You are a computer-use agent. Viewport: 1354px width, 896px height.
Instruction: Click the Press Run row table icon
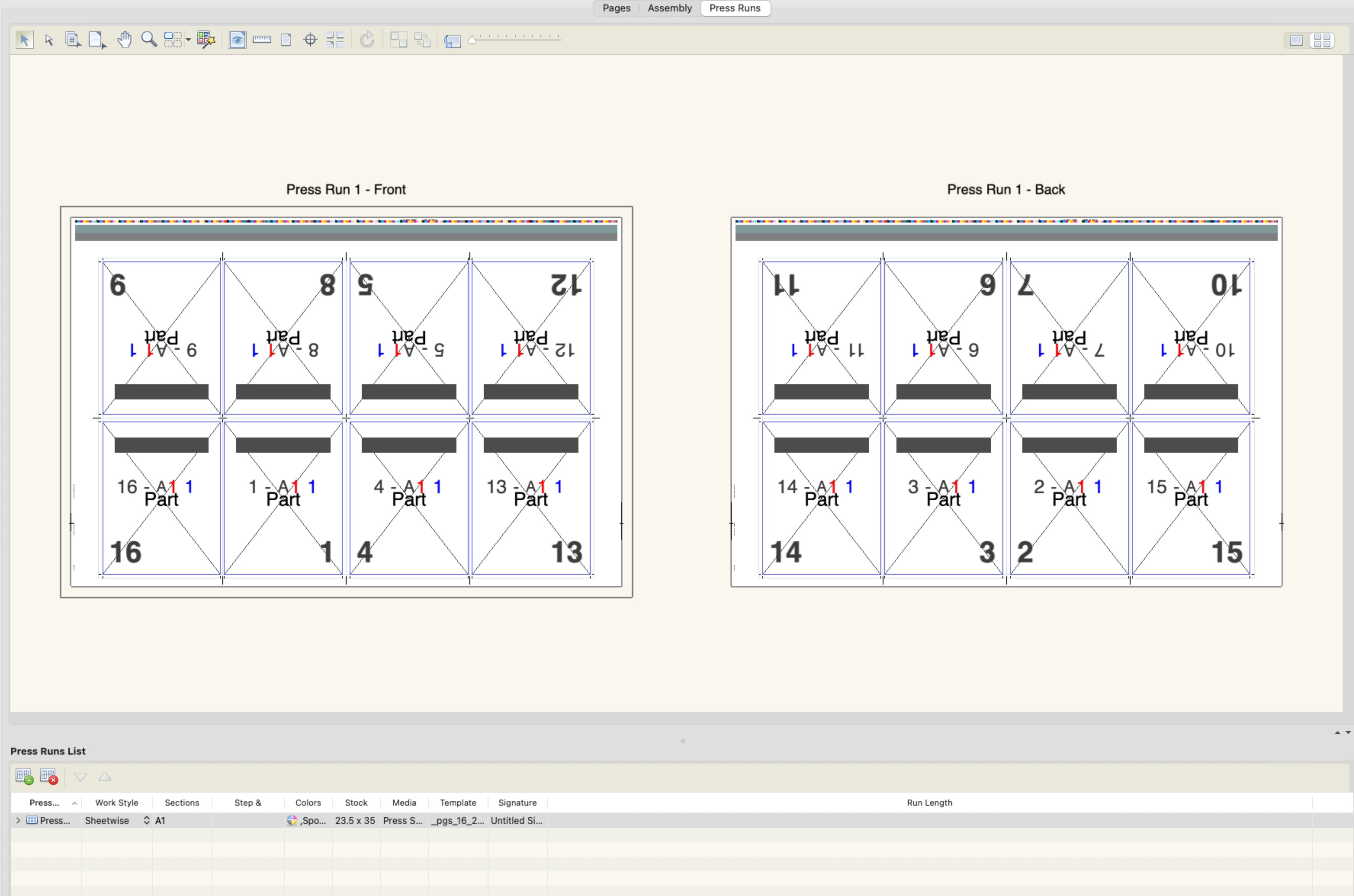click(x=32, y=820)
